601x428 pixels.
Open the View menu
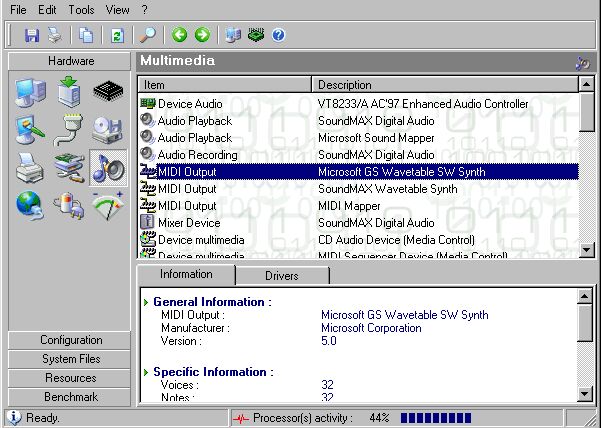coord(117,10)
